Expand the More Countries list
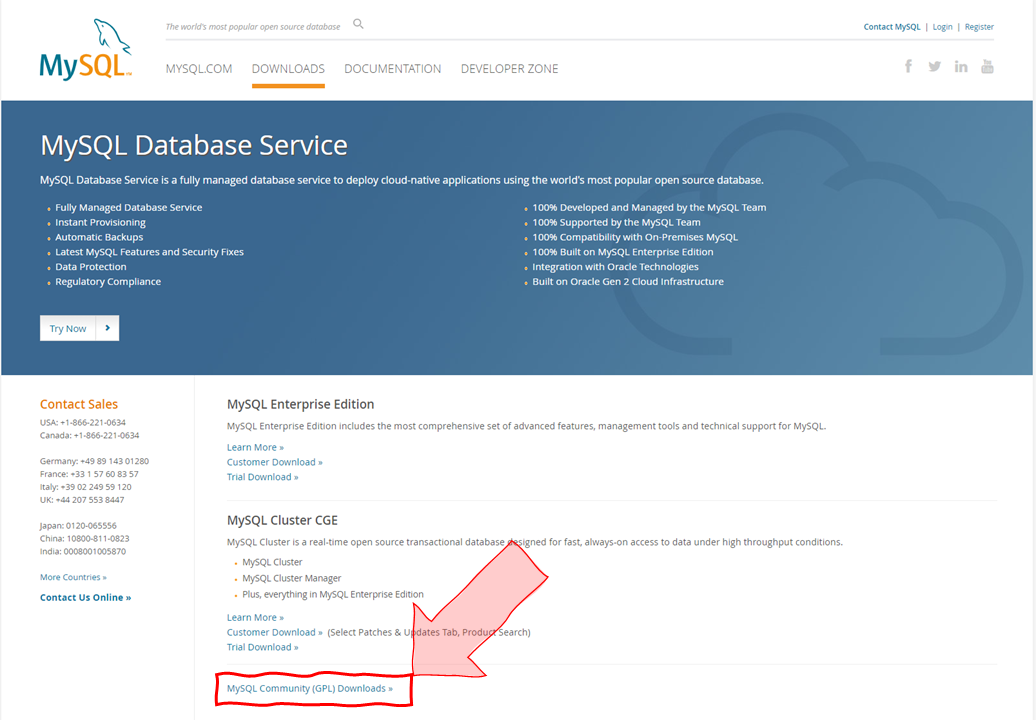 (x=72, y=577)
